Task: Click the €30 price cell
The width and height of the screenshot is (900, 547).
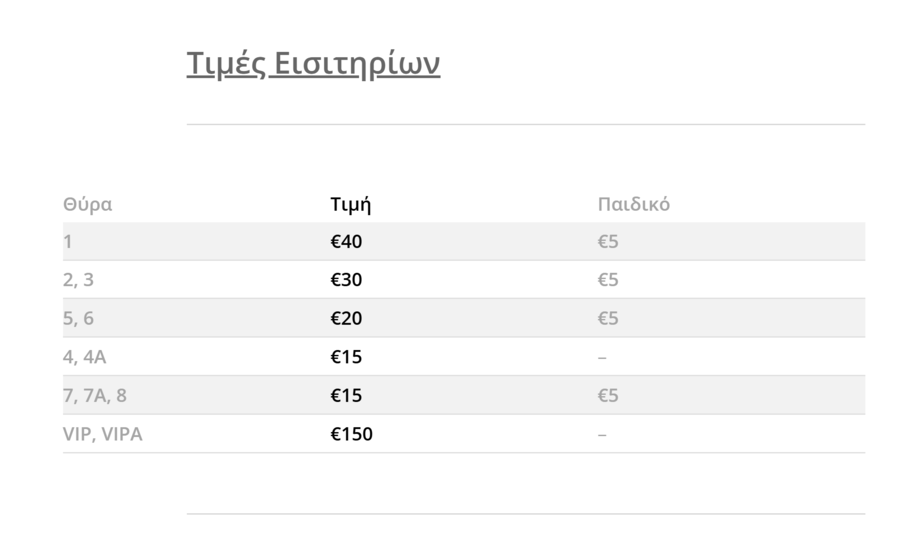Action: (x=346, y=280)
